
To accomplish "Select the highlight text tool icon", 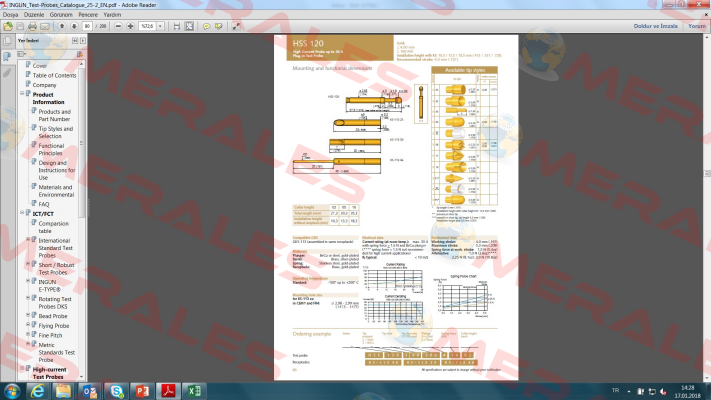I will (219, 26).
